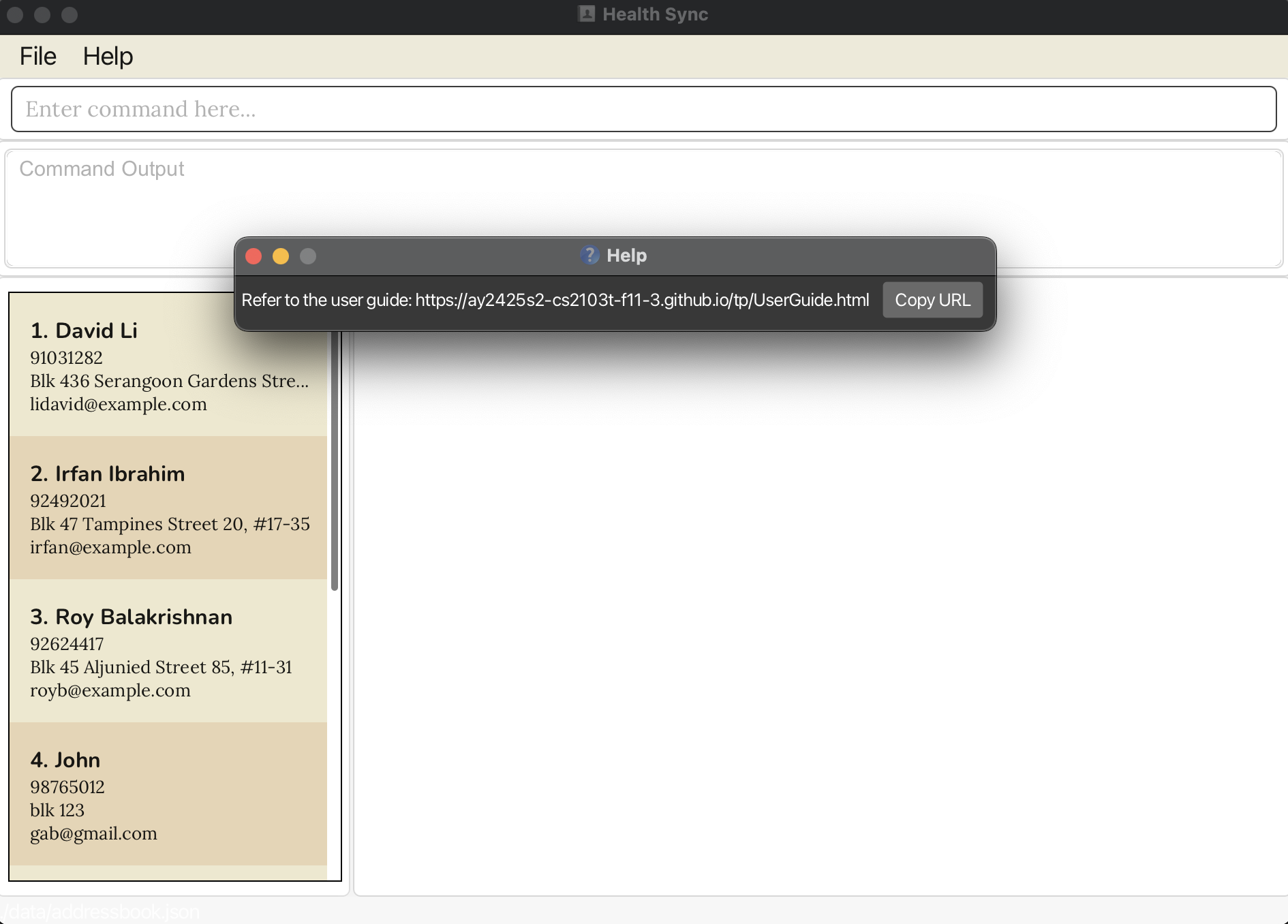
Task: Minimize the Help dialog with yellow button
Action: pos(281,256)
